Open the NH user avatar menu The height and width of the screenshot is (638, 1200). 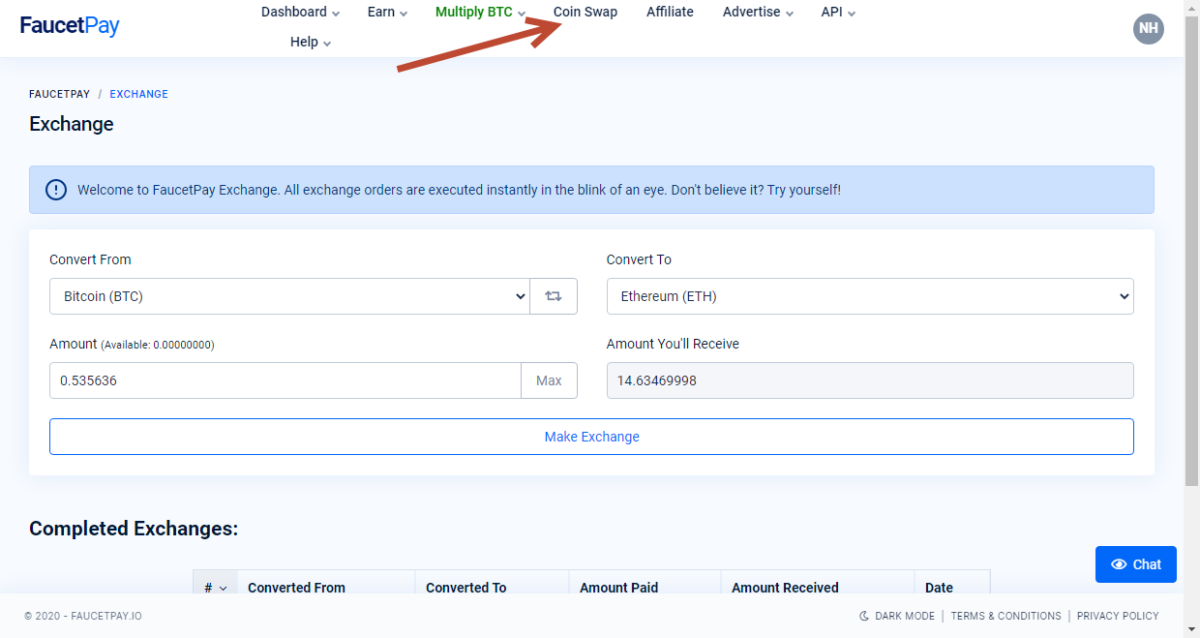[1148, 28]
